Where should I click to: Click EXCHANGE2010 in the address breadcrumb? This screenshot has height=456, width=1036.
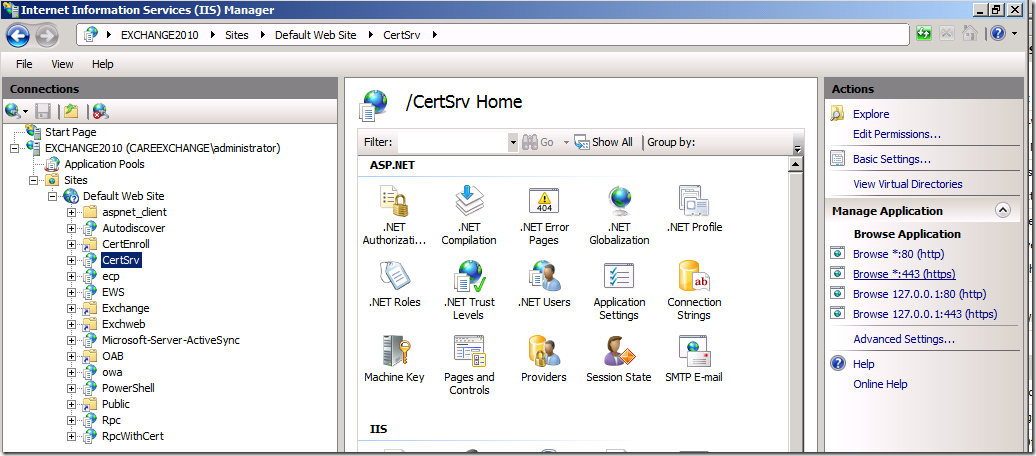click(x=159, y=35)
